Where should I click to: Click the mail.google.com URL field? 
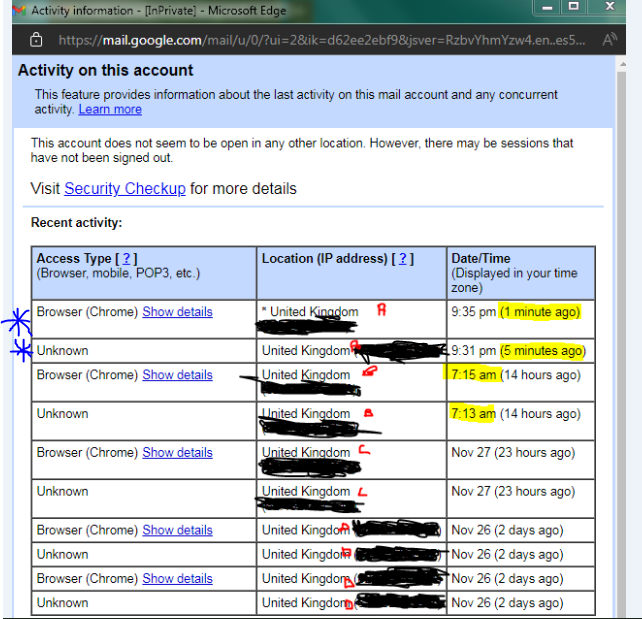point(322,40)
